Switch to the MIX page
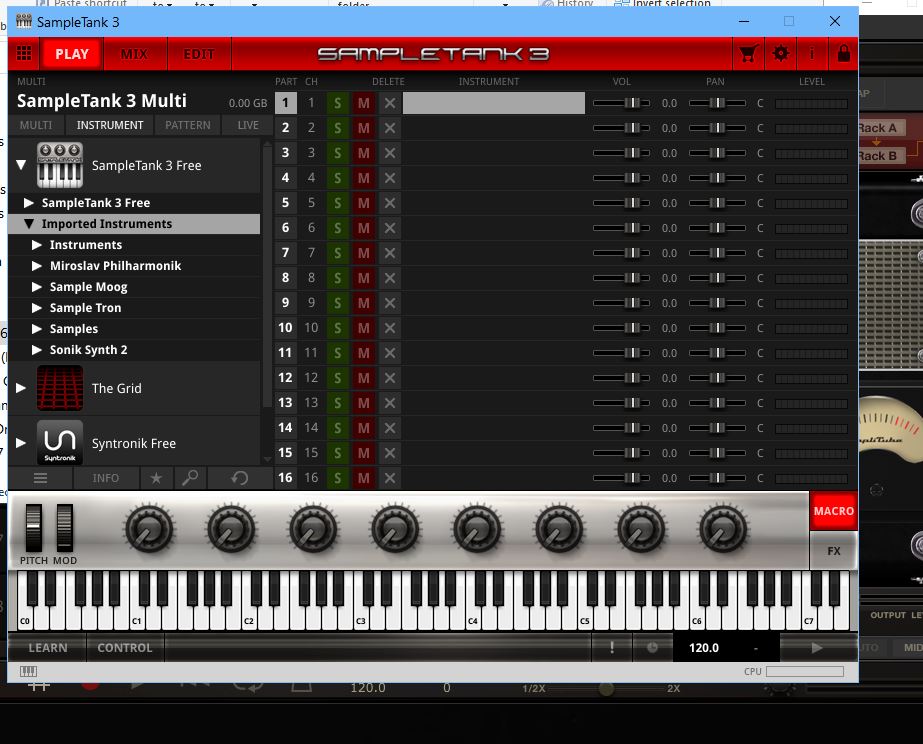The image size is (923, 744). click(134, 54)
